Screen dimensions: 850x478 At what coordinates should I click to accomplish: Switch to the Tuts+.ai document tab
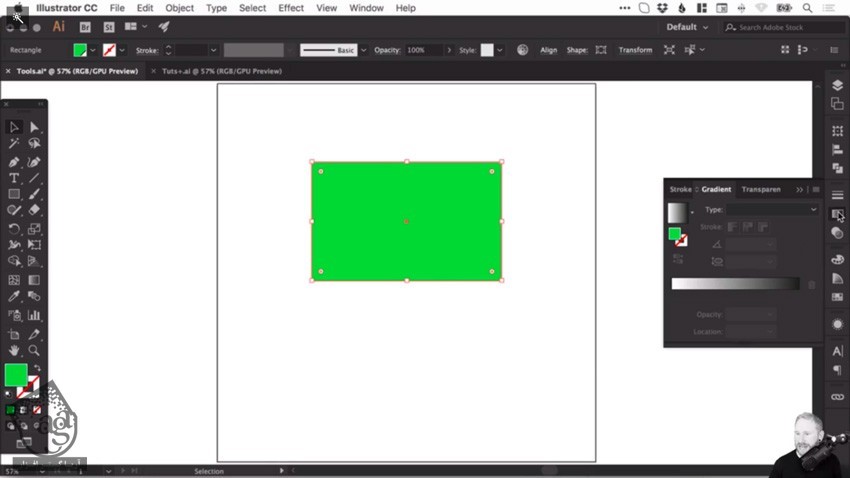pos(222,71)
